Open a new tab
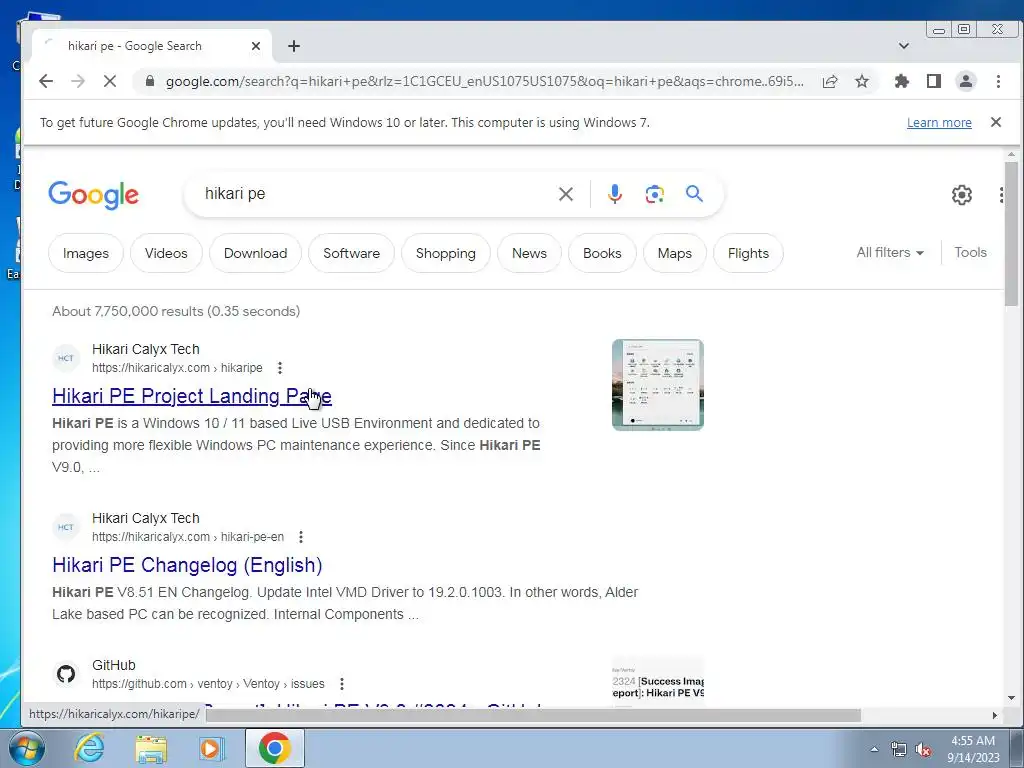 click(x=294, y=46)
